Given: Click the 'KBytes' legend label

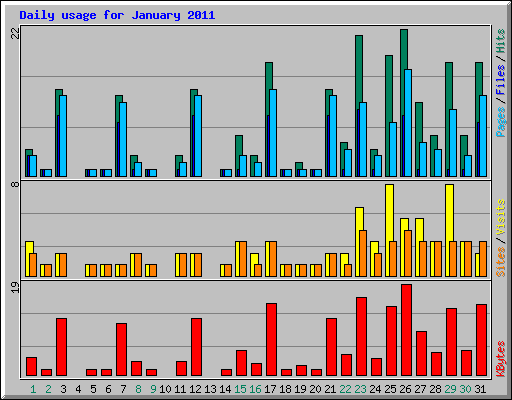Looking at the screenshot, I should tap(501, 359).
